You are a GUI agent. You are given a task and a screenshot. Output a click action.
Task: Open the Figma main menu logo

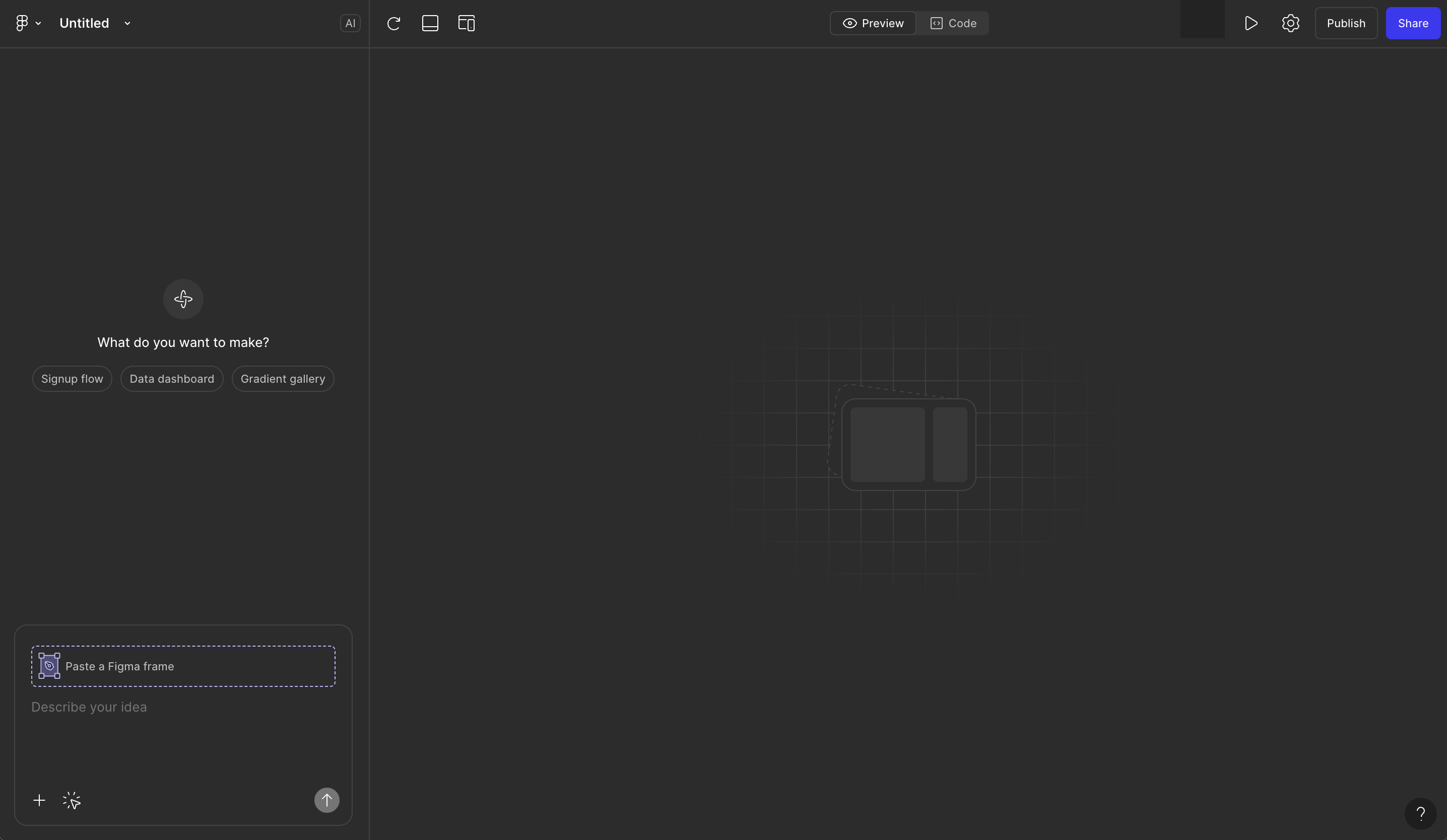tap(22, 23)
